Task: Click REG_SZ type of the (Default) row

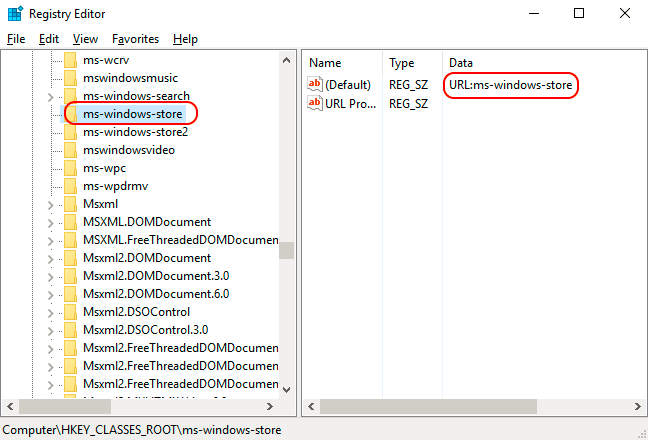Action: coord(408,85)
